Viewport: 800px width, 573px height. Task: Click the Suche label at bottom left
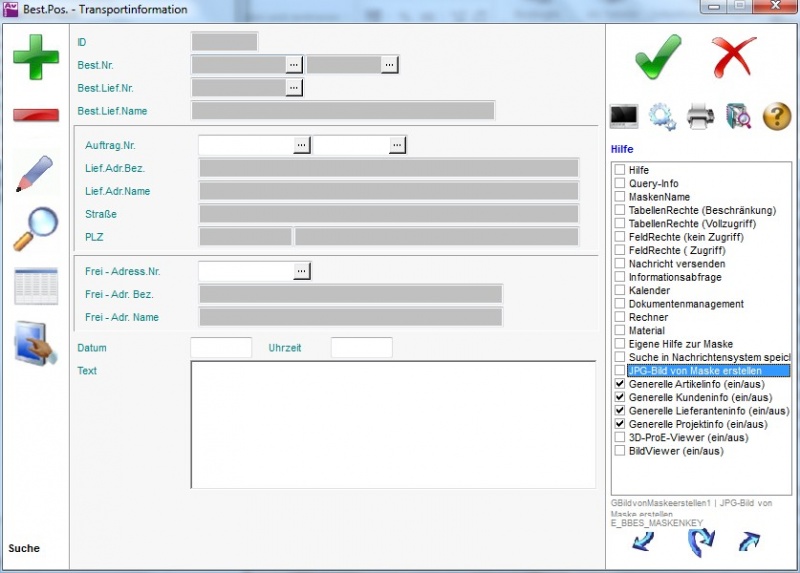click(x=24, y=548)
